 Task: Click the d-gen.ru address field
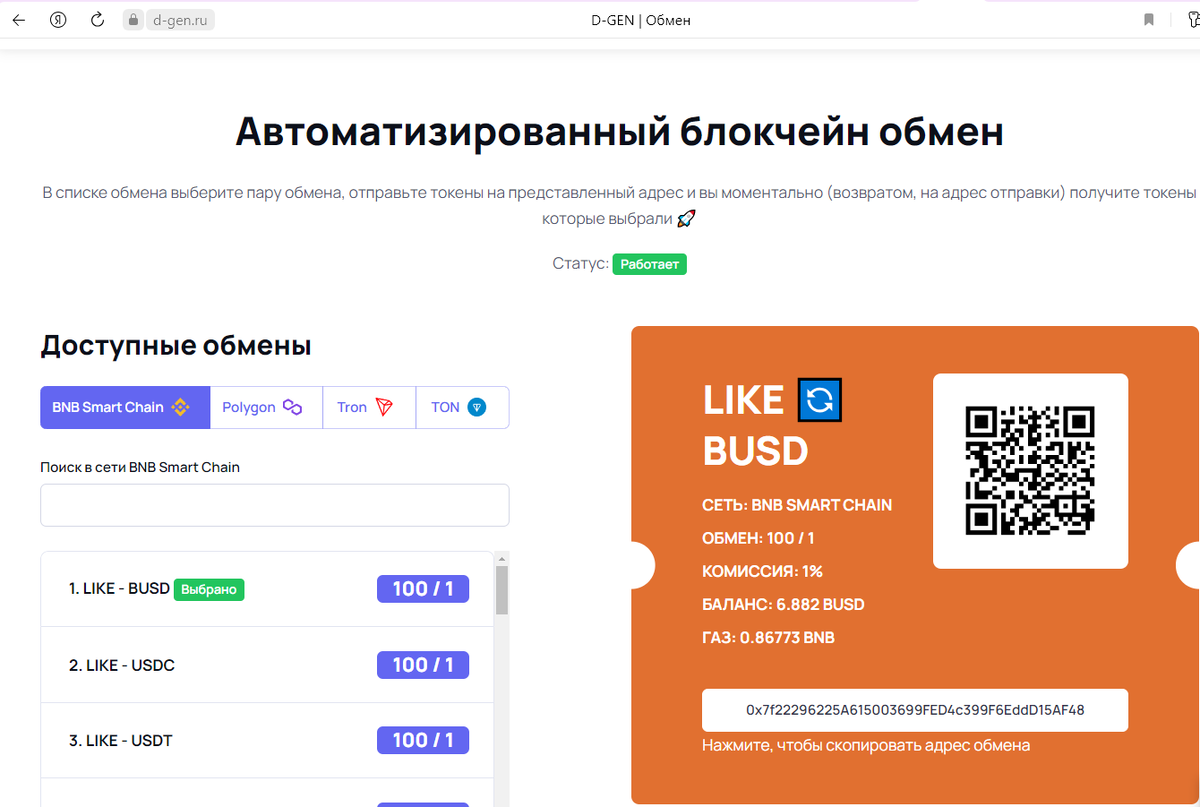(181, 20)
